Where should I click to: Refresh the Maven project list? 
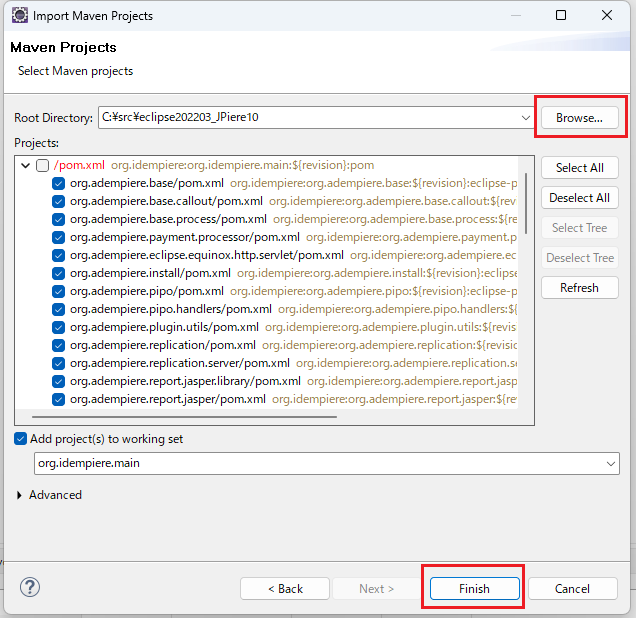tap(579, 288)
